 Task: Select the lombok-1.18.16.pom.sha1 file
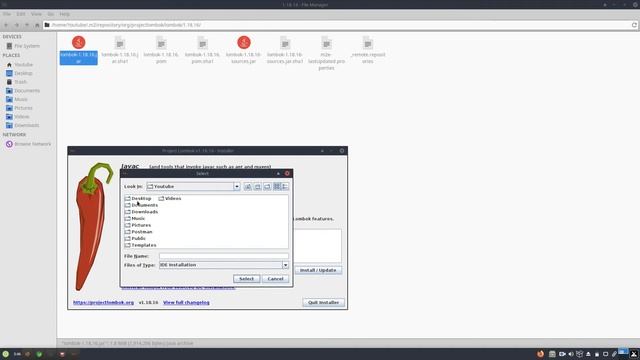coord(202,50)
